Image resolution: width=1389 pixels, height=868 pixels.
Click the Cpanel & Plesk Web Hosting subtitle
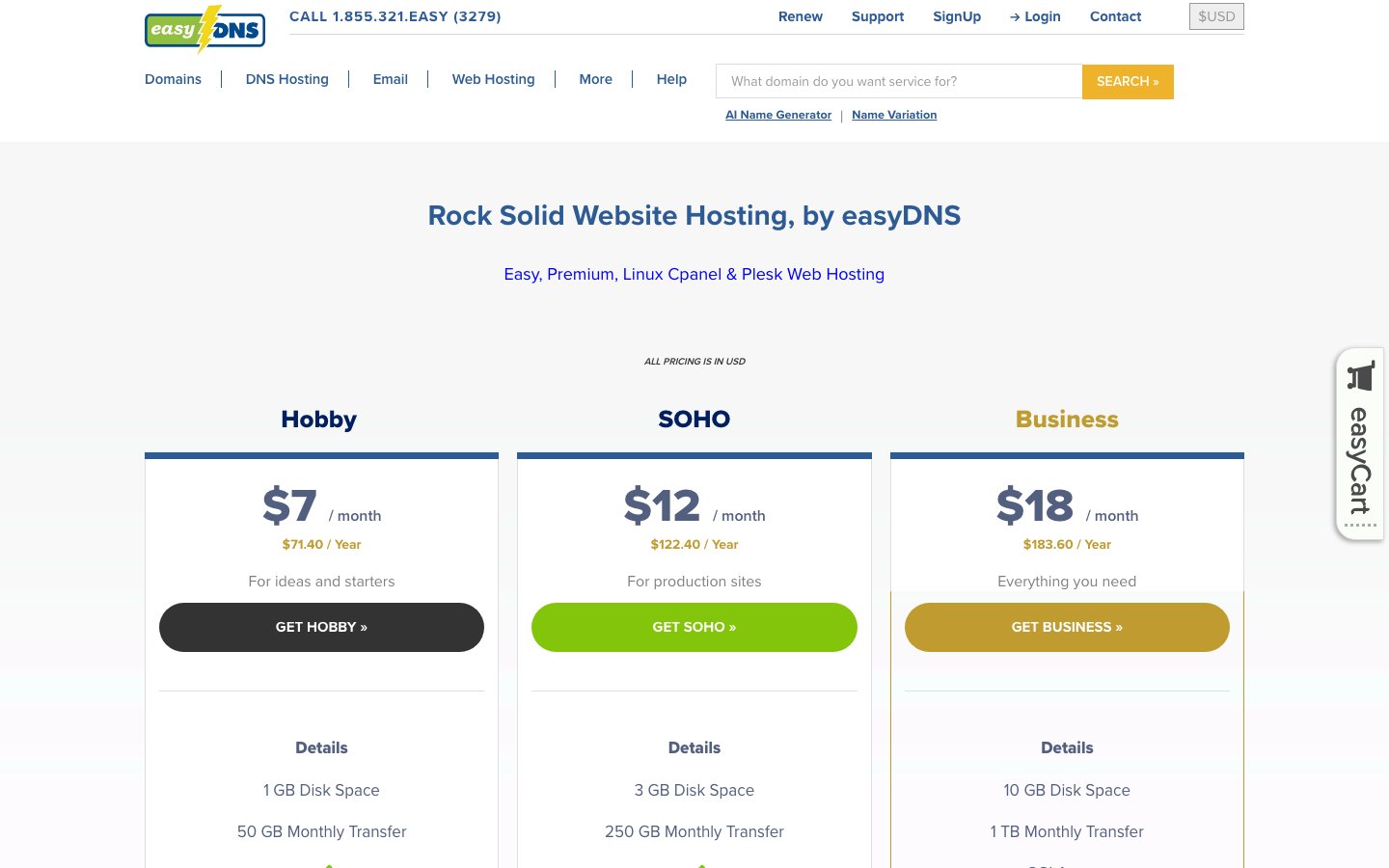tap(694, 274)
